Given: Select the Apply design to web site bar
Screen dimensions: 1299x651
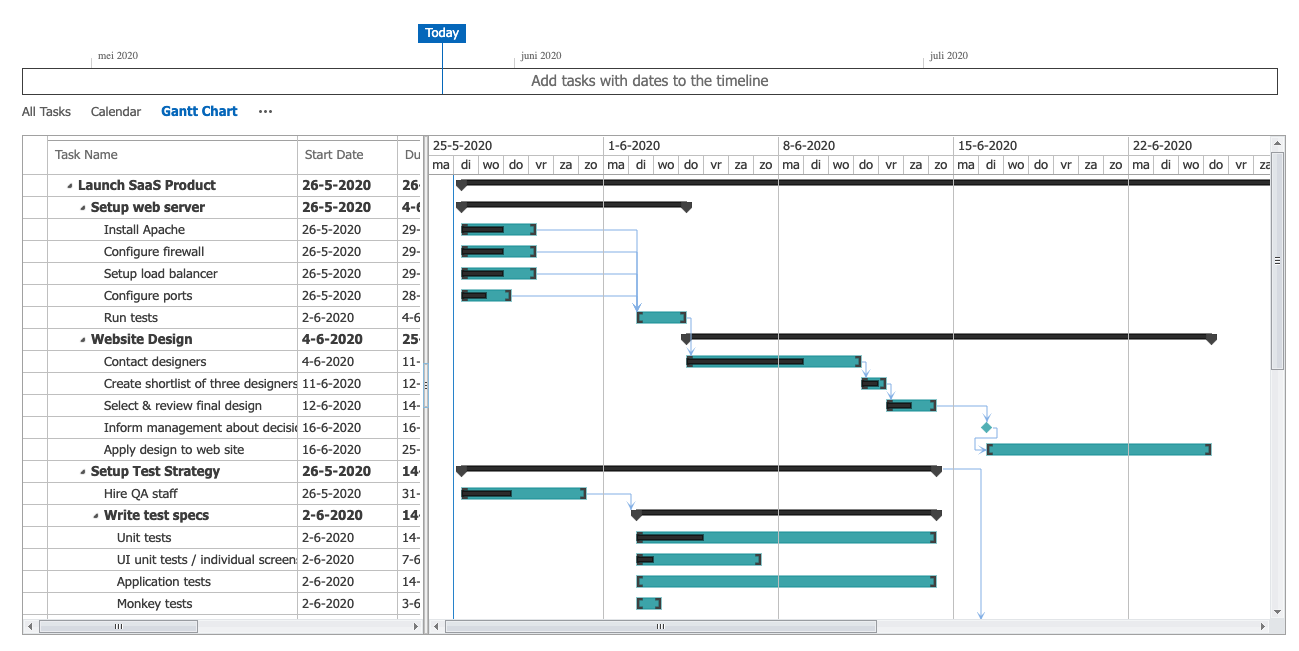Looking at the screenshot, I should (x=1098, y=450).
